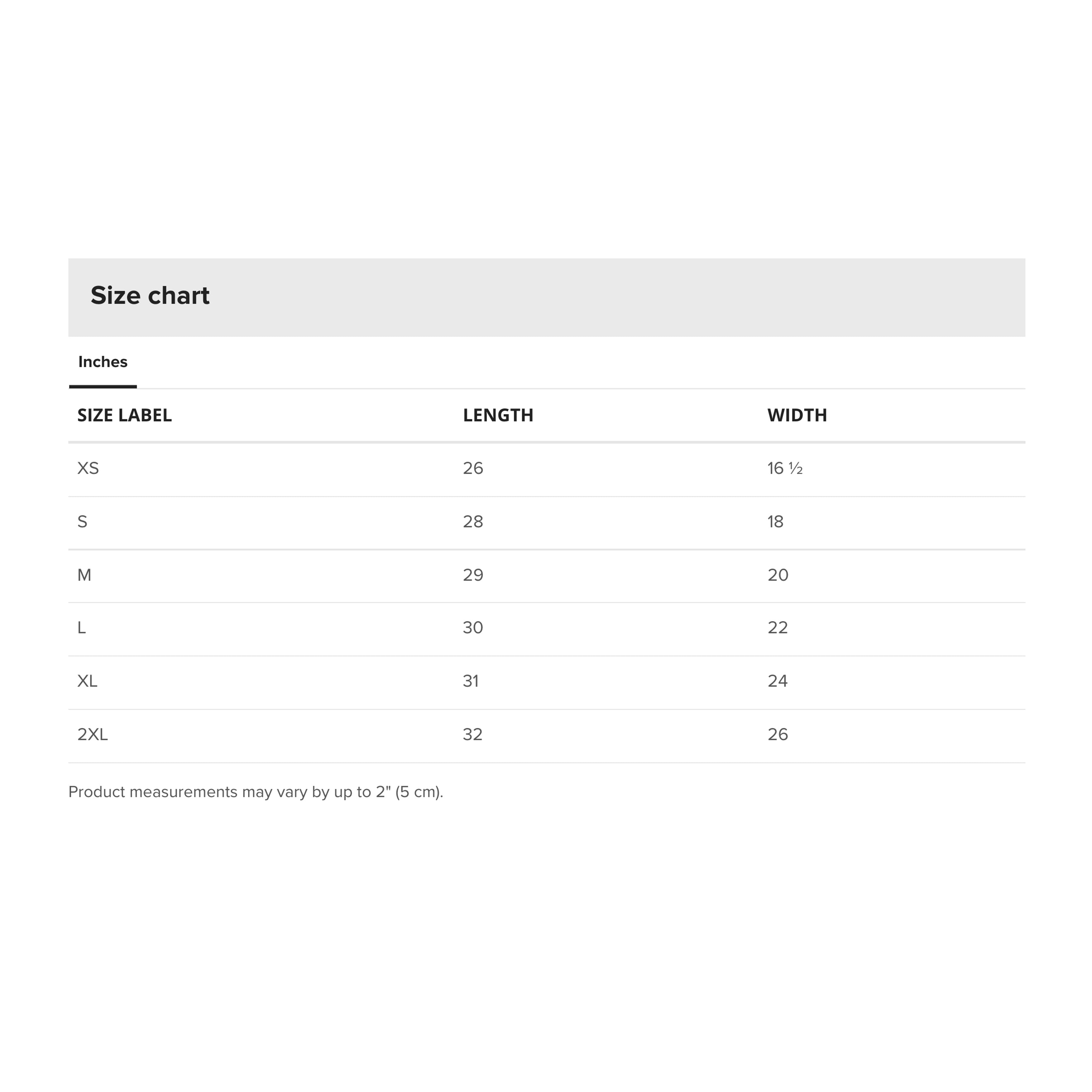This screenshot has height=1092, width=1092.
Task: Select the Inches tab
Action: pyautogui.click(x=103, y=362)
